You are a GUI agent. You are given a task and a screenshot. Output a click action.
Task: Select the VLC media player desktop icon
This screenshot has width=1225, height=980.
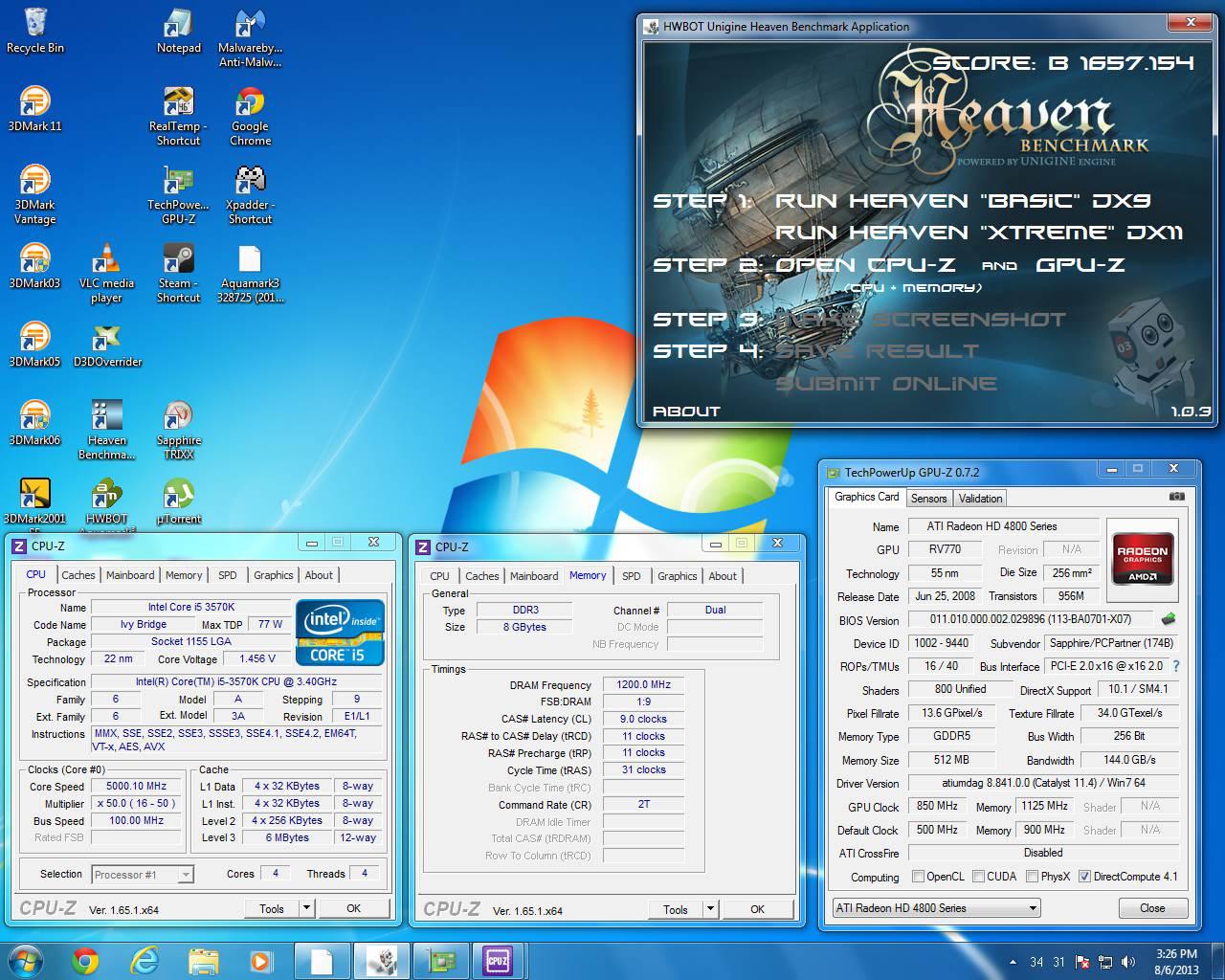click(106, 274)
